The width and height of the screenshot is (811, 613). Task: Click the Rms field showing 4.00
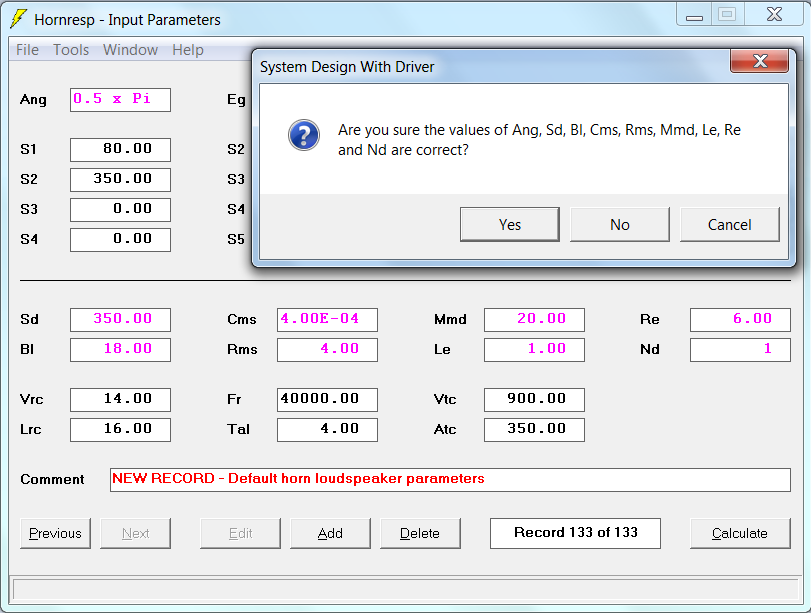327,350
